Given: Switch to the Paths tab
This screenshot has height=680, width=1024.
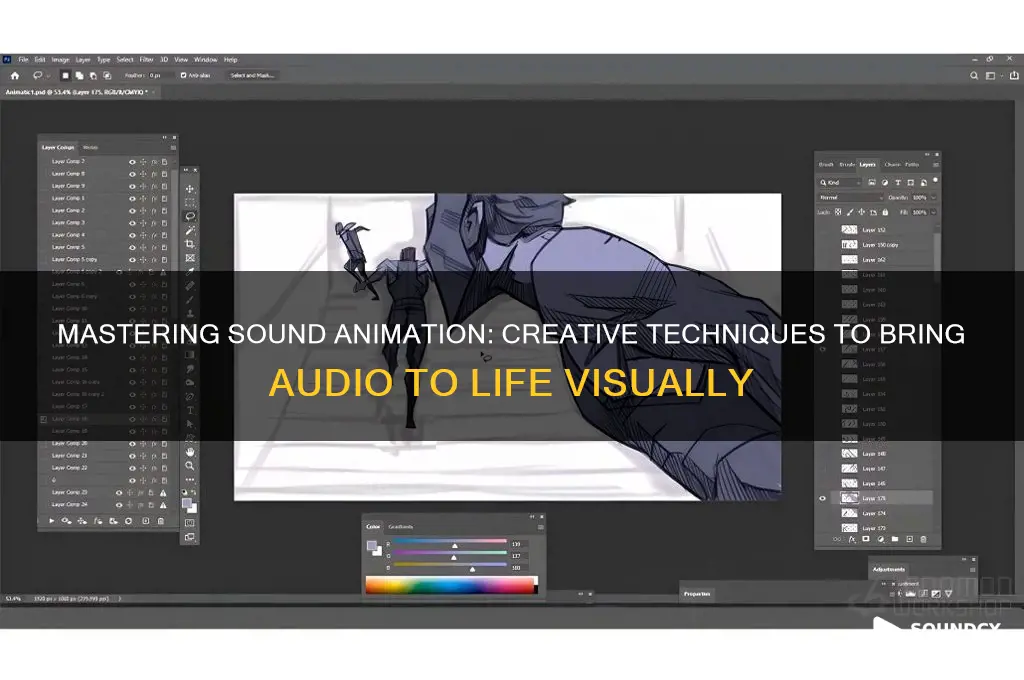Looking at the screenshot, I should [912, 165].
